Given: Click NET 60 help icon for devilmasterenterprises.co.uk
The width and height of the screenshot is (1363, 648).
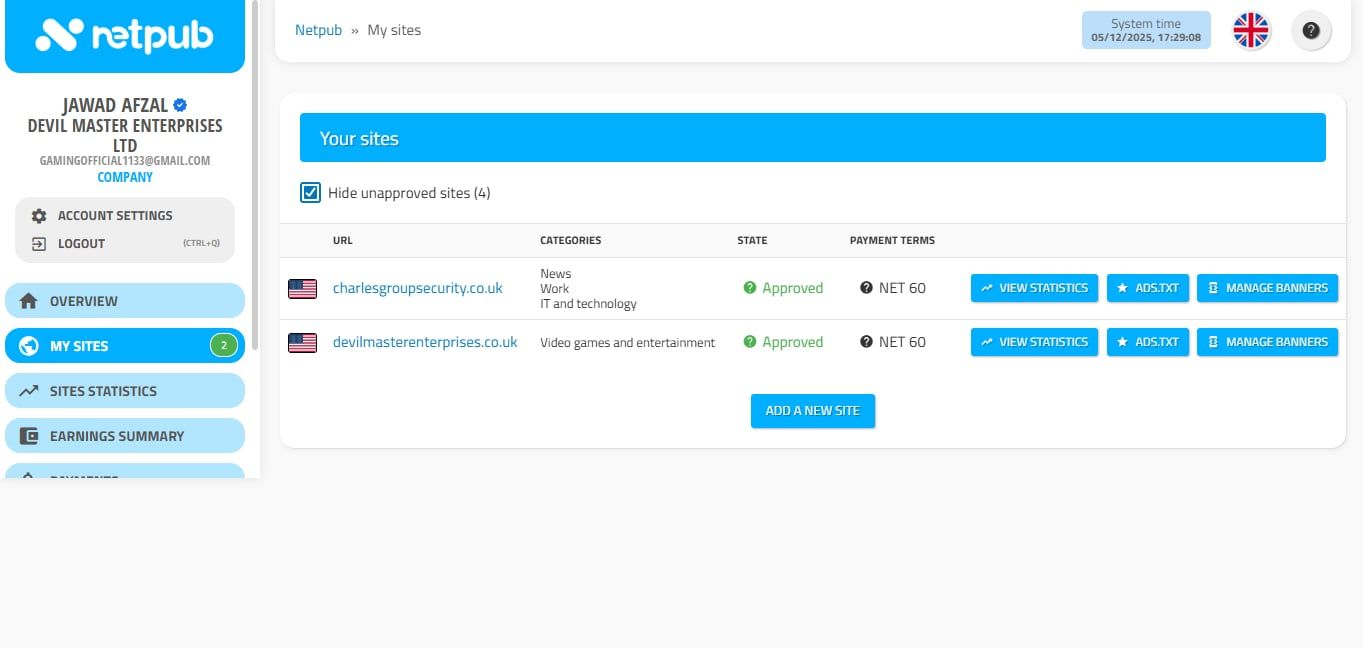Looking at the screenshot, I should pos(866,342).
